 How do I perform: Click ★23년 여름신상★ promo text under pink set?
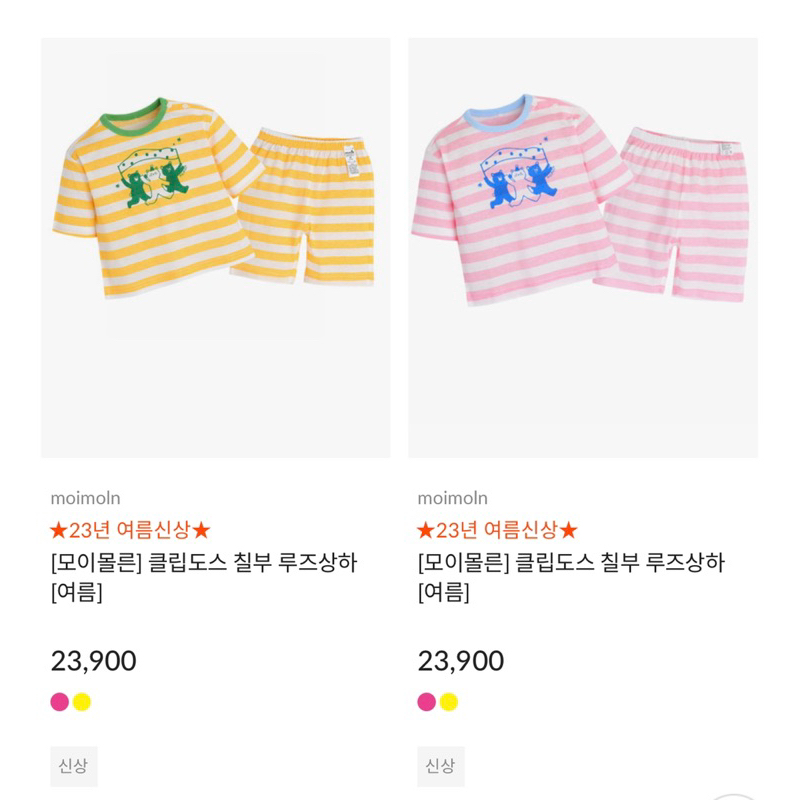pyautogui.click(x=497, y=530)
